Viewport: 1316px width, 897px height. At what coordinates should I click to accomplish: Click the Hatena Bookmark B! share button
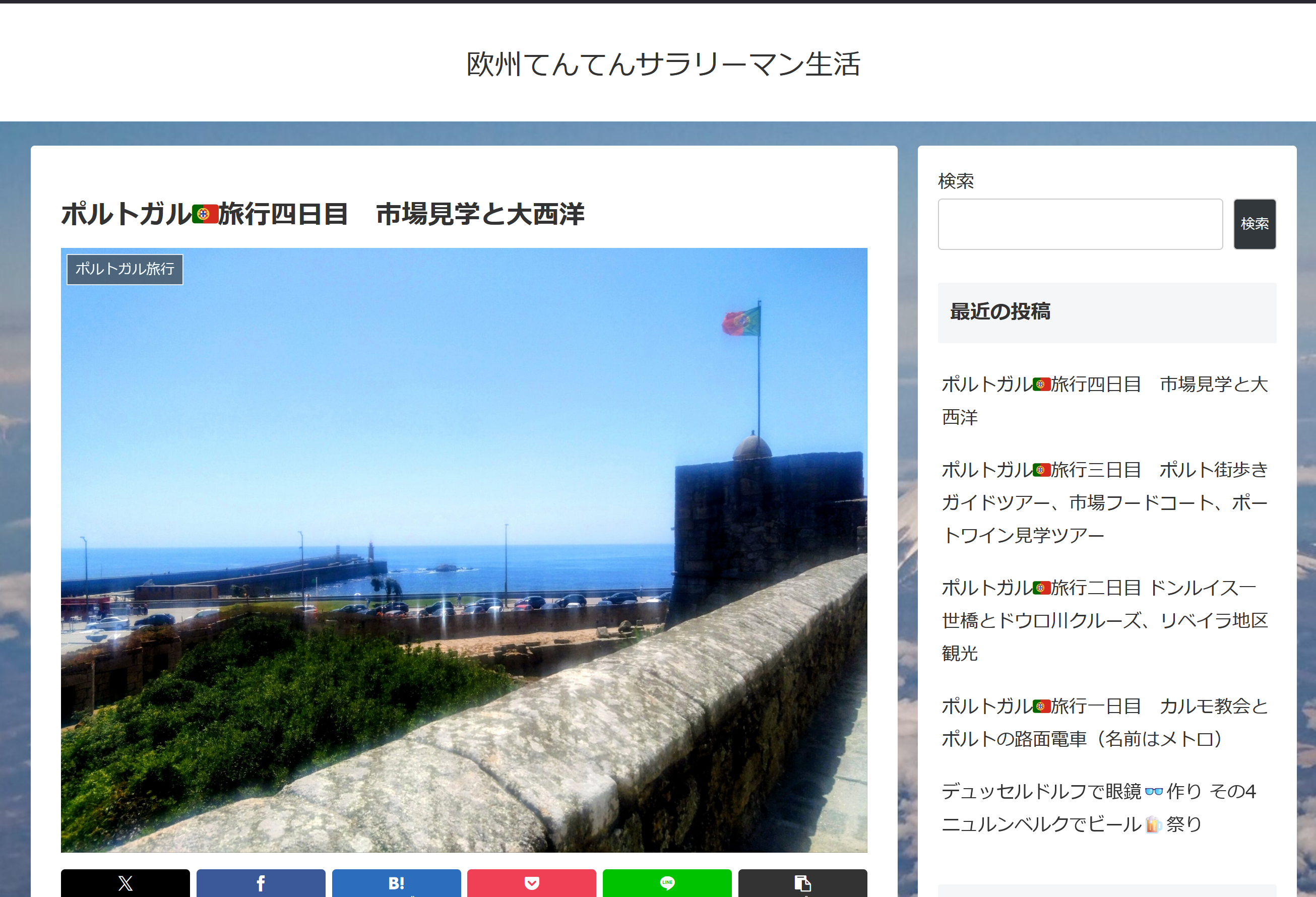[x=396, y=883]
